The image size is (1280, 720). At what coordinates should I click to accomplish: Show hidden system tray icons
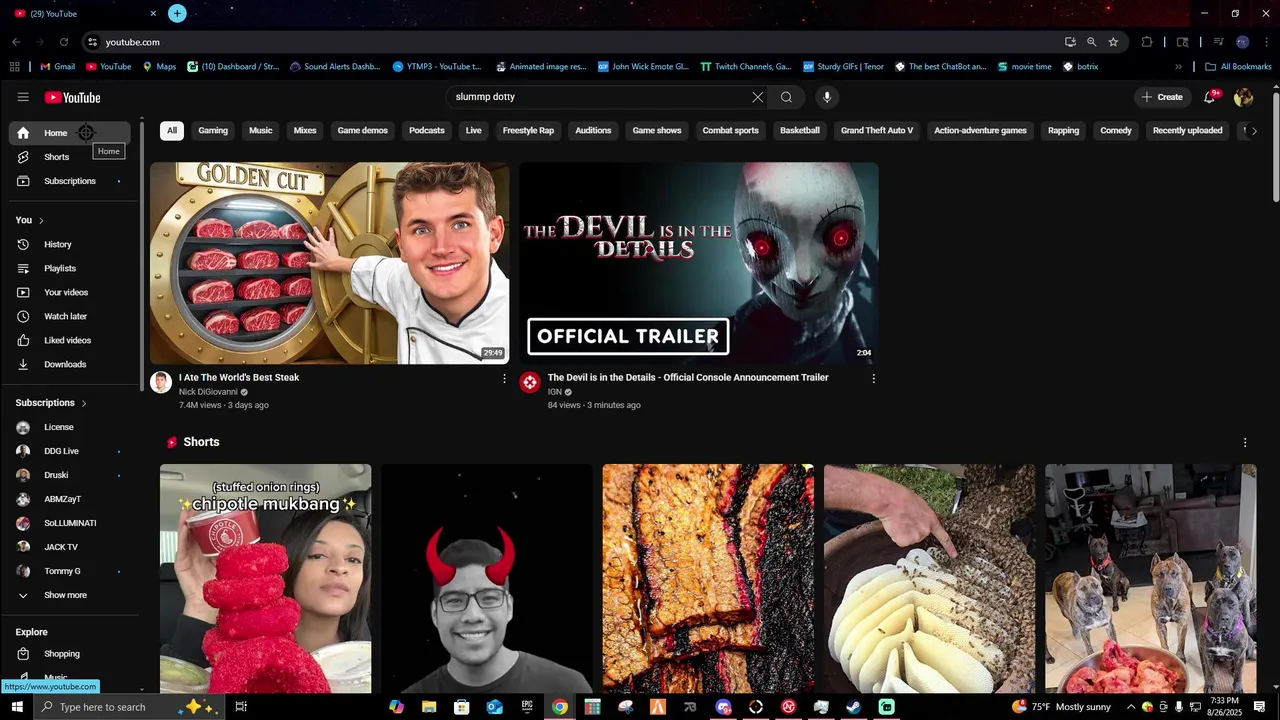(1131, 707)
